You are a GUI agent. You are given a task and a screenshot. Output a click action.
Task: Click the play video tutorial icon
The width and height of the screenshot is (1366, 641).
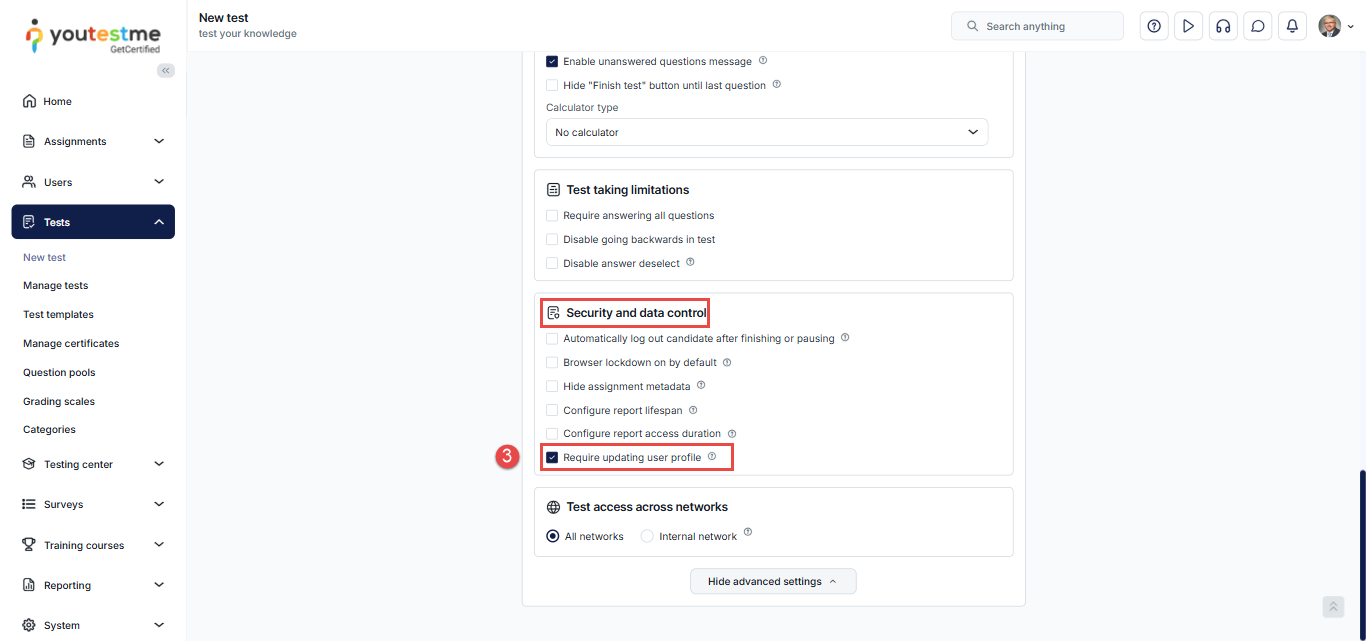point(1188,26)
